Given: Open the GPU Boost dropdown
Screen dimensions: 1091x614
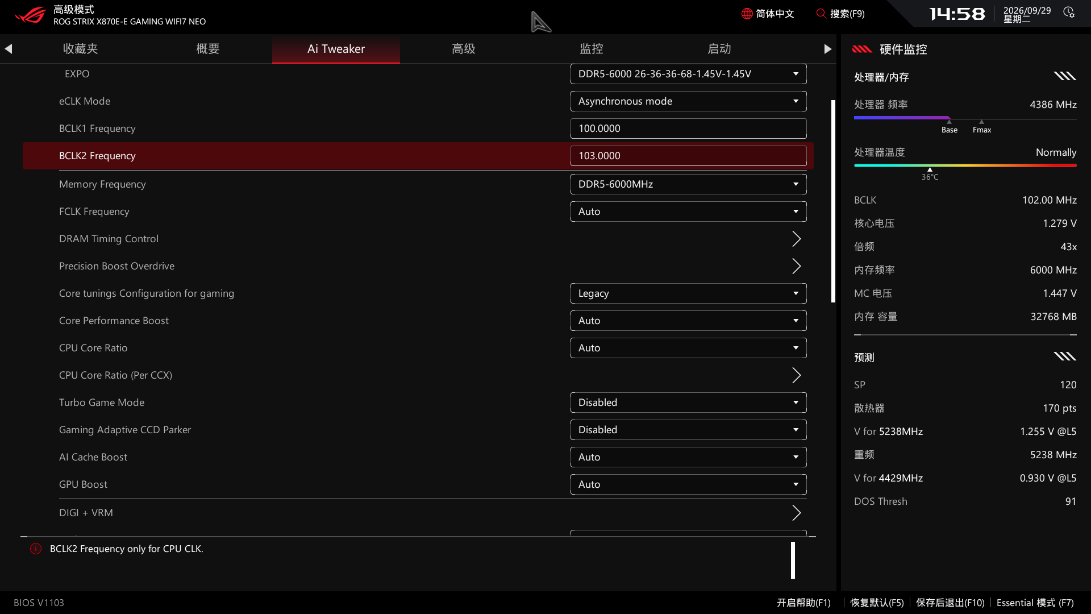Looking at the screenshot, I should [688, 485].
